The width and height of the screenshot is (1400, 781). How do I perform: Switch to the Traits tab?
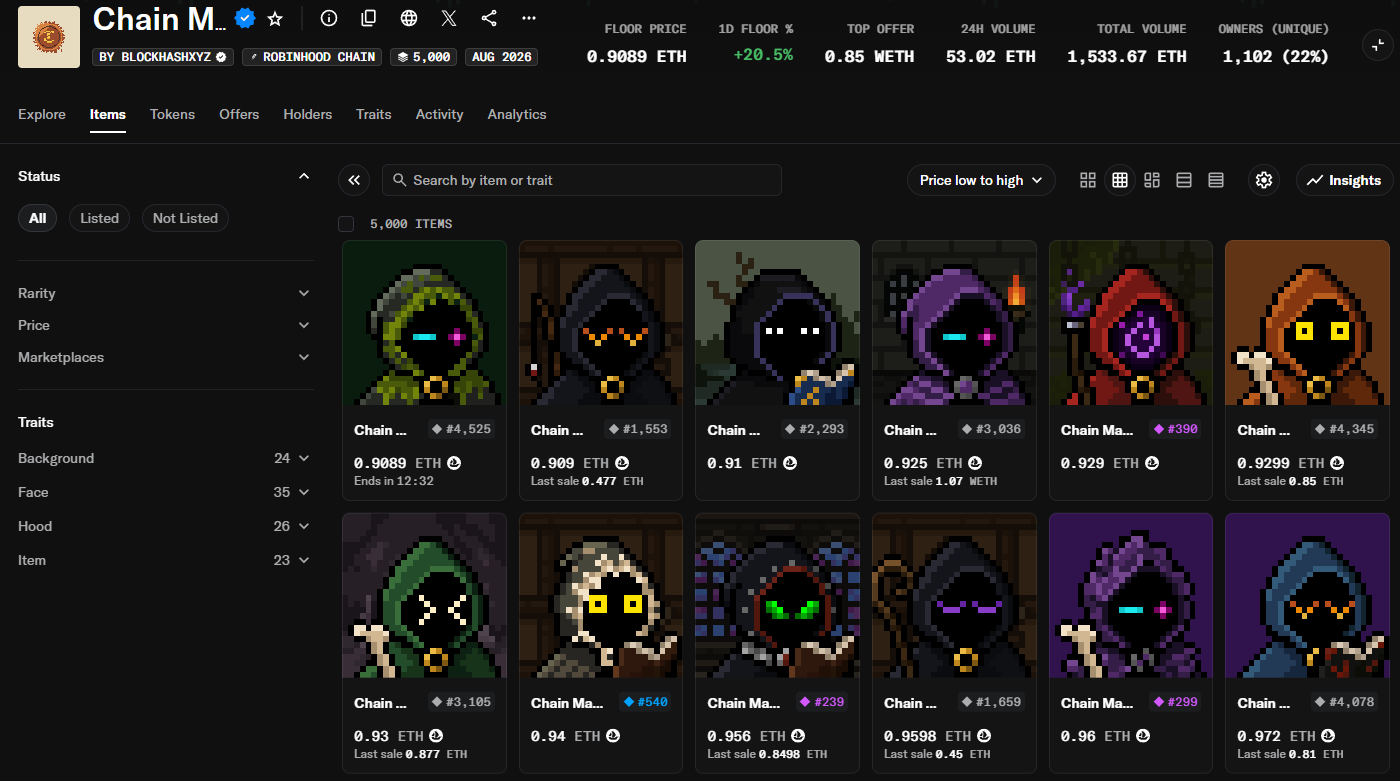click(374, 114)
